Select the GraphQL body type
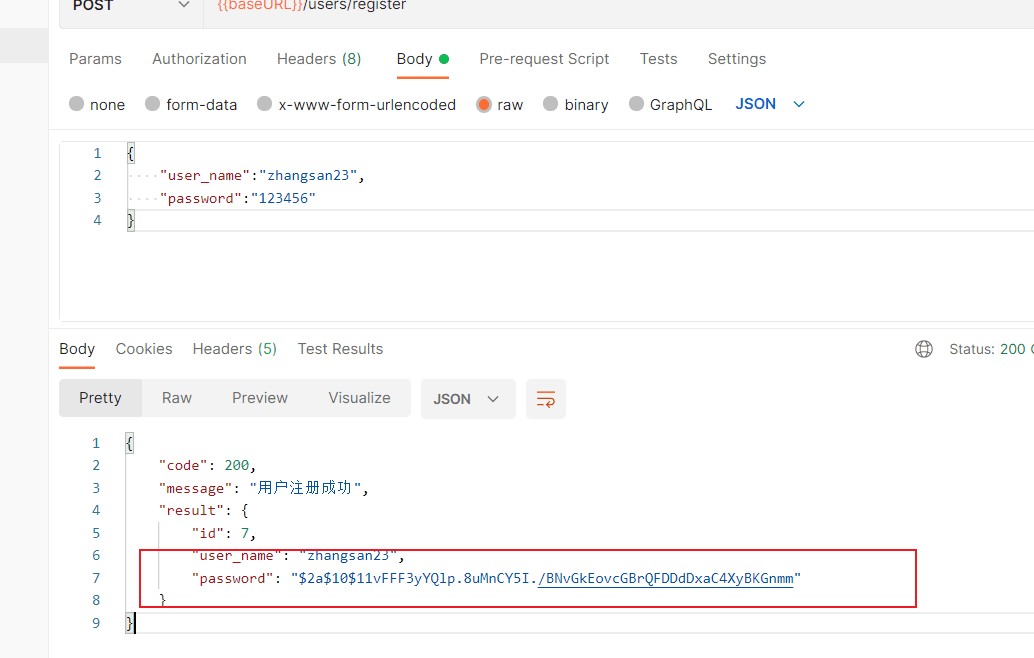The width and height of the screenshot is (1034, 658). click(670, 104)
